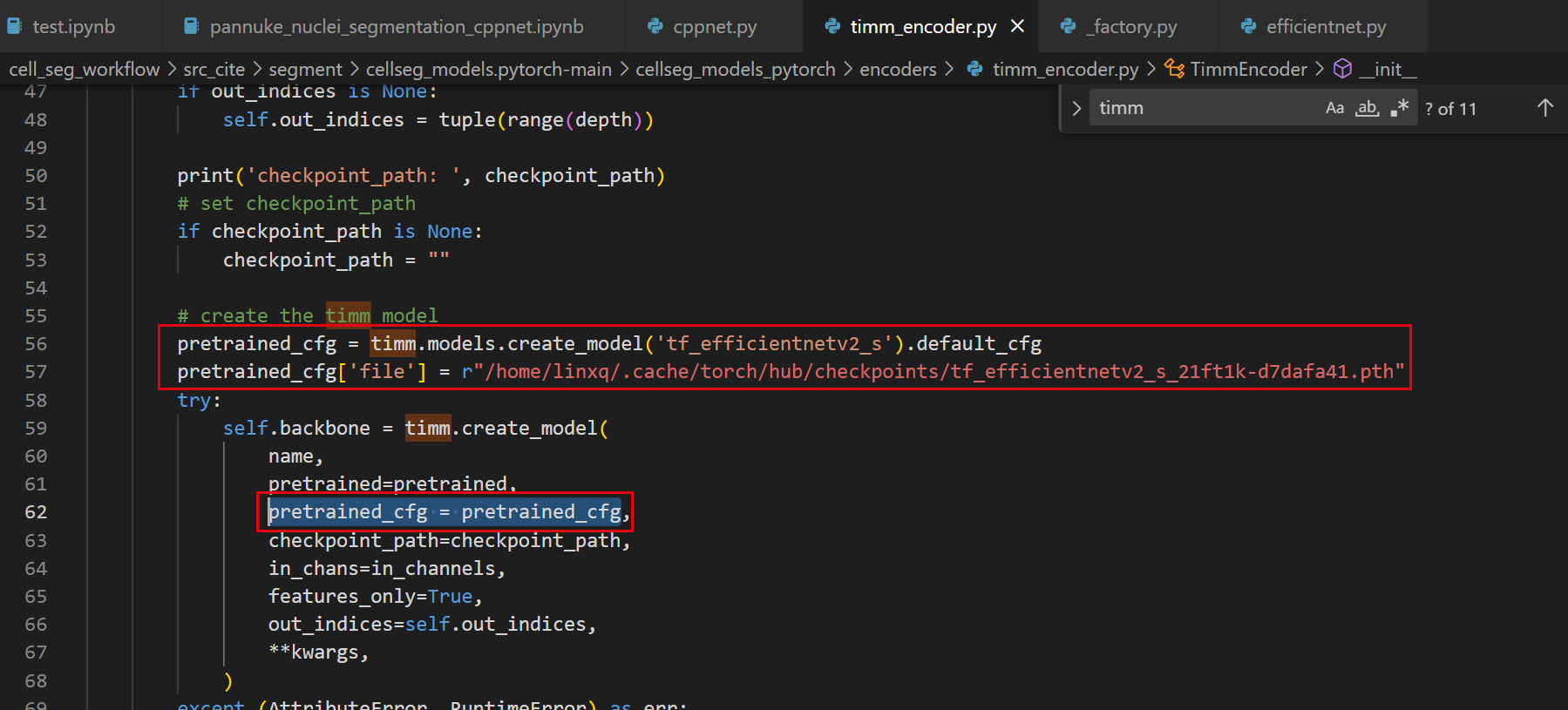Click '**kwargs,' on line 67
This screenshot has height=710, width=1568.
[x=318, y=652]
